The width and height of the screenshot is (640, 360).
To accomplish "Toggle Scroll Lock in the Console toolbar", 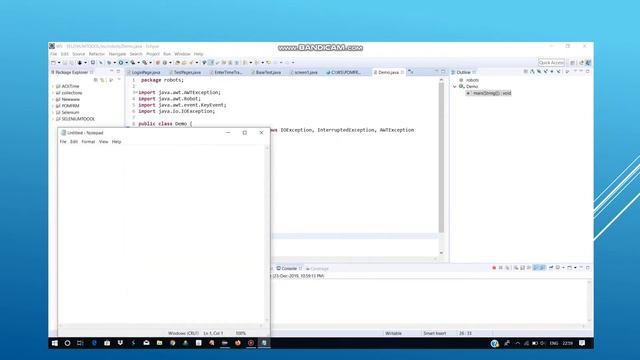I will [x=522, y=268].
